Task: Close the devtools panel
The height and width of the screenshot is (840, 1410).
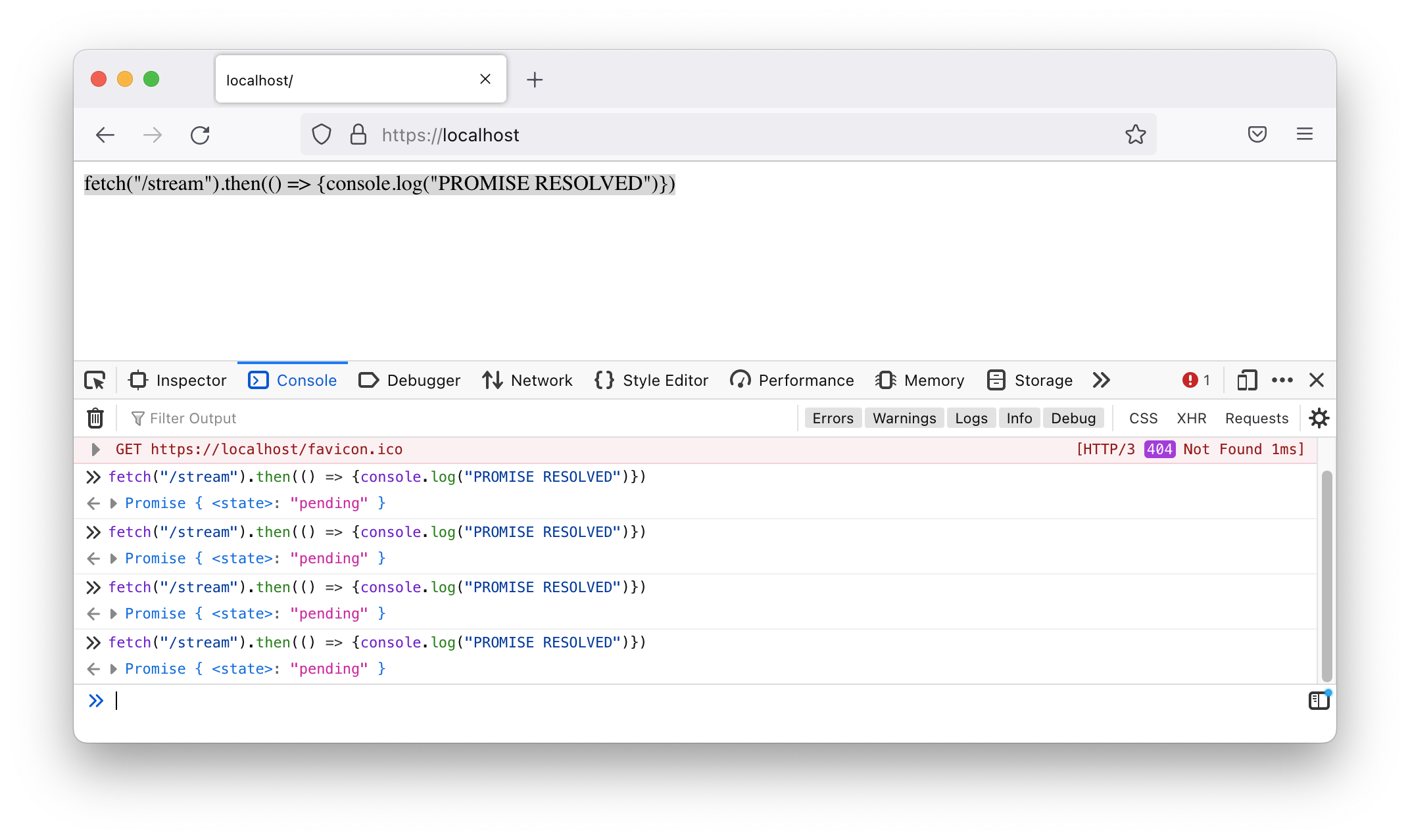Action: point(1317,380)
